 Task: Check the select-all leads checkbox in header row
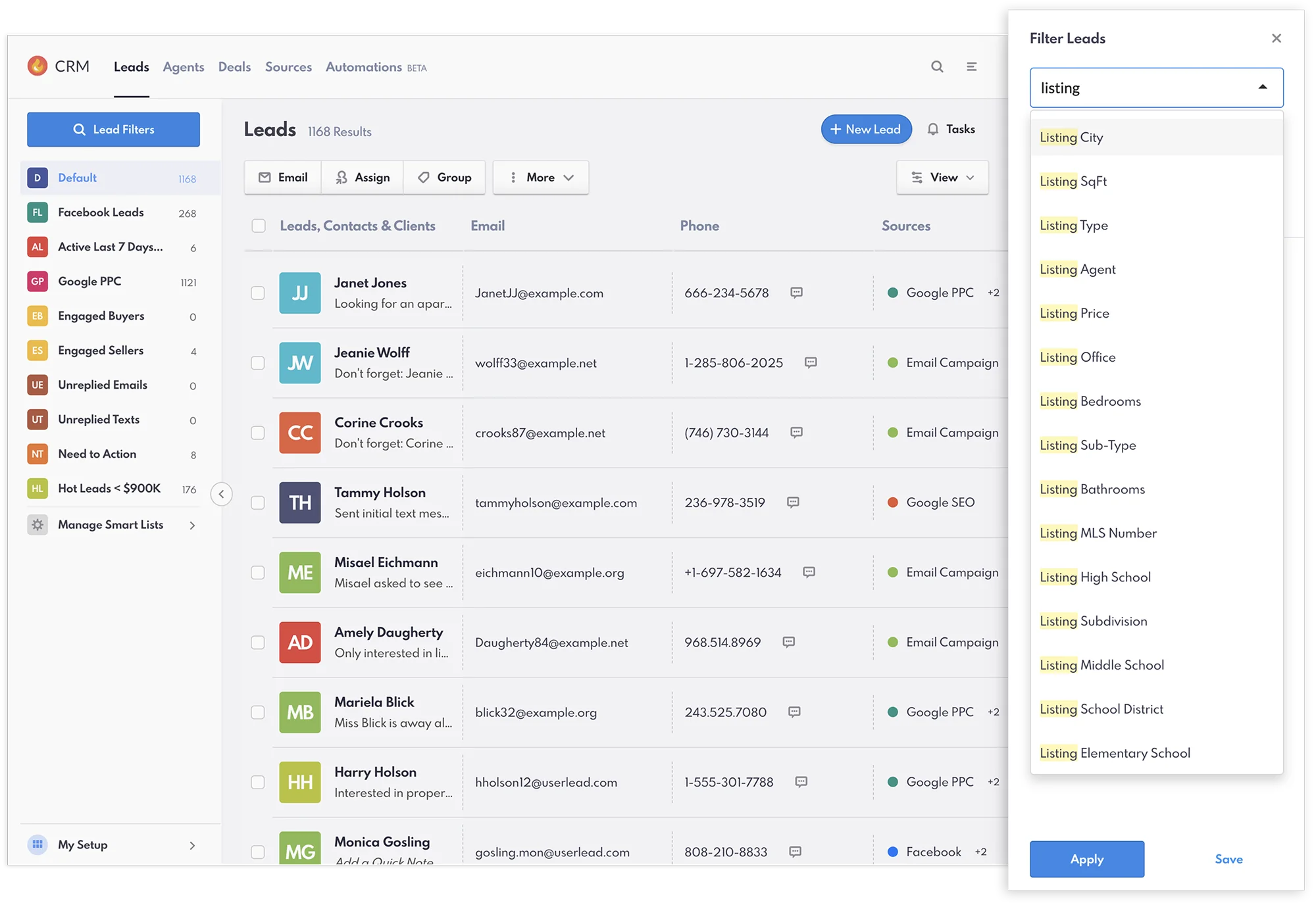click(259, 226)
